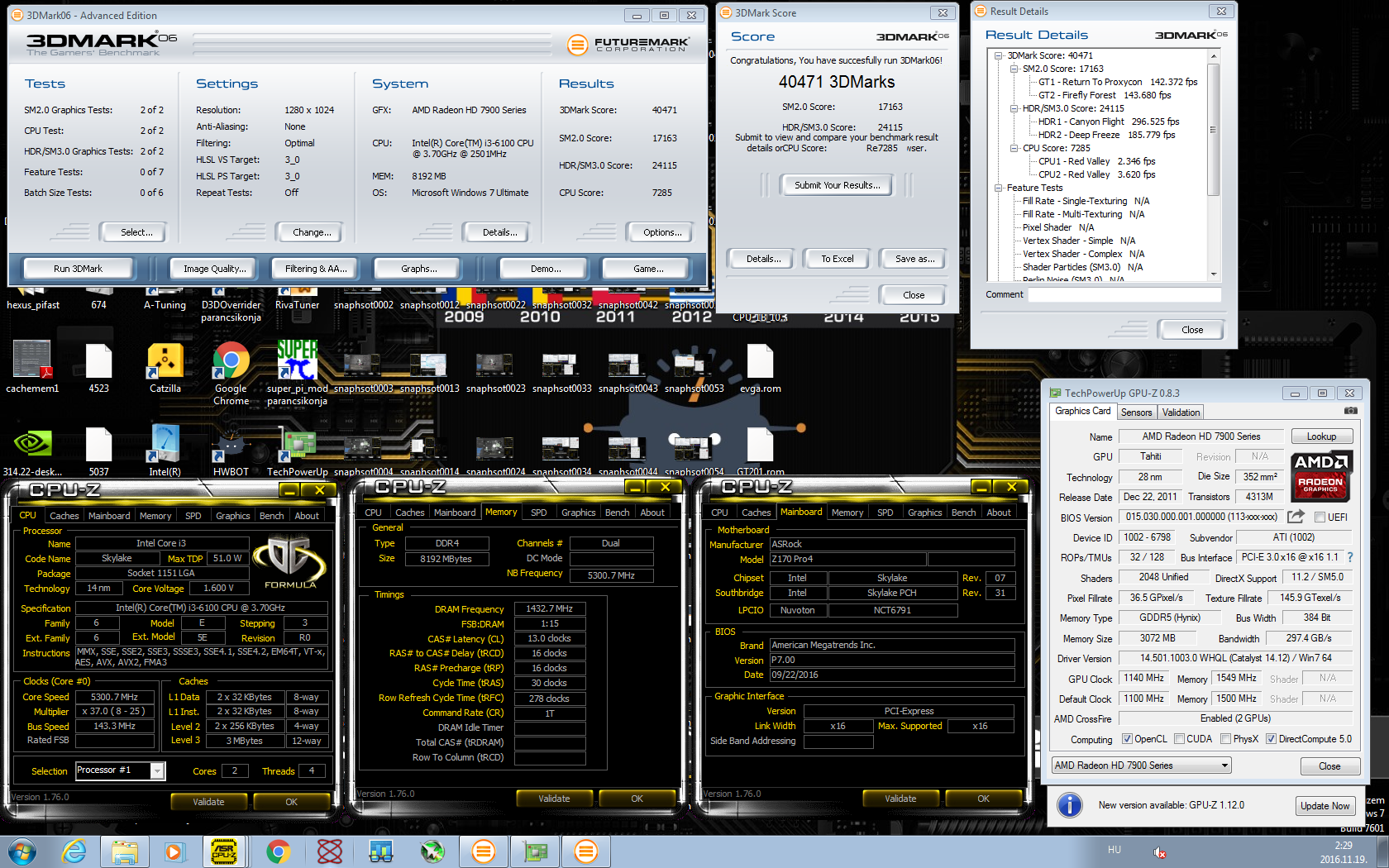
Task: Select the Intel(R) desktop shortcut
Action: tap(165, 451)
